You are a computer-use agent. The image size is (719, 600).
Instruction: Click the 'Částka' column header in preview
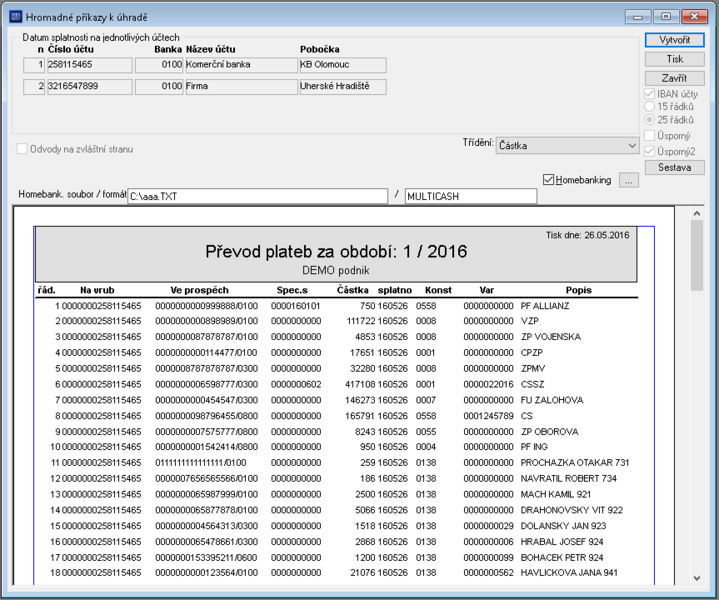(x=353, y=290)
